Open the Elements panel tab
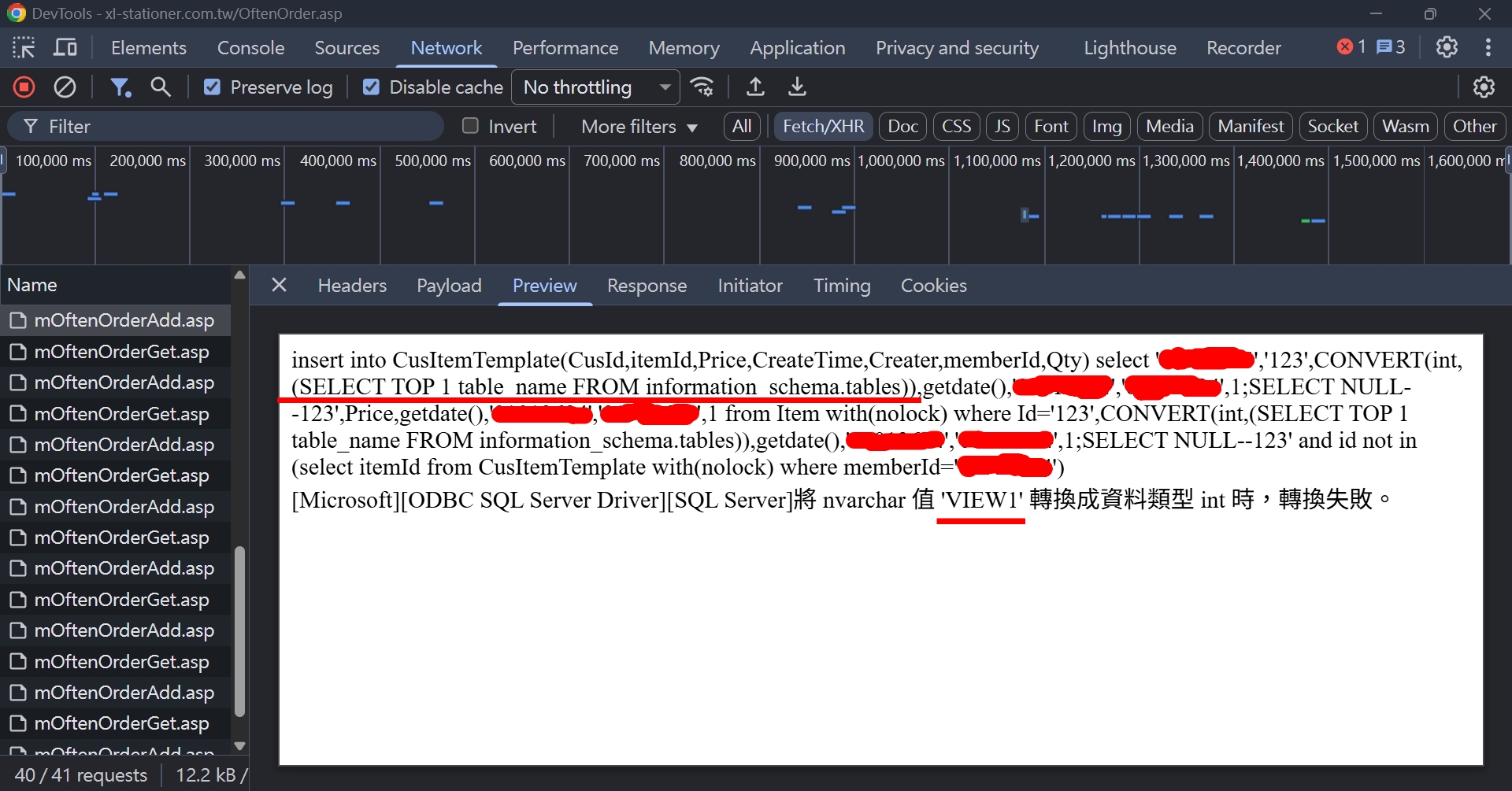 pyautogui.click(x=149, y=48)
